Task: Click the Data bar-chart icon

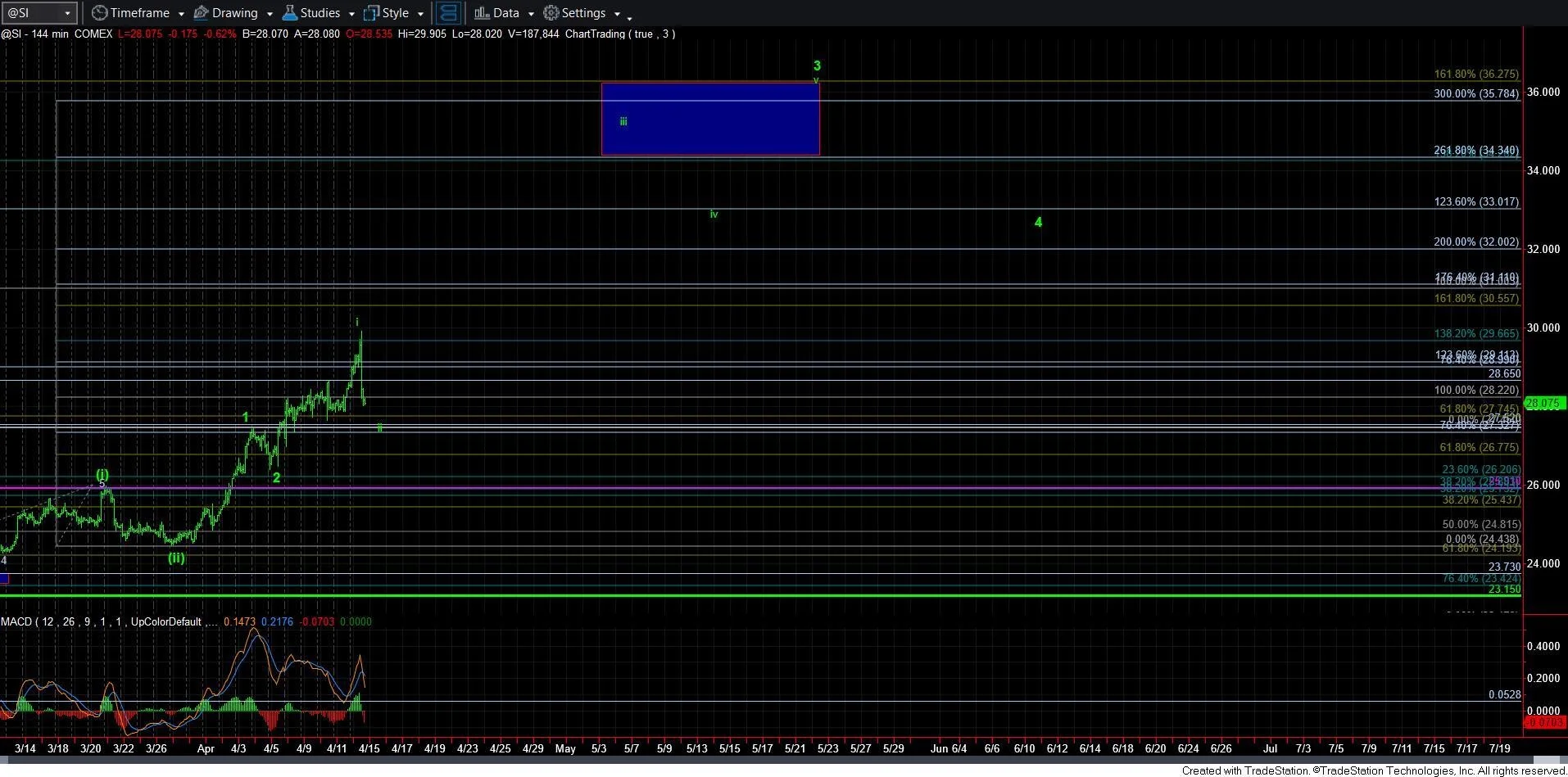Action: tap(482, 13)
